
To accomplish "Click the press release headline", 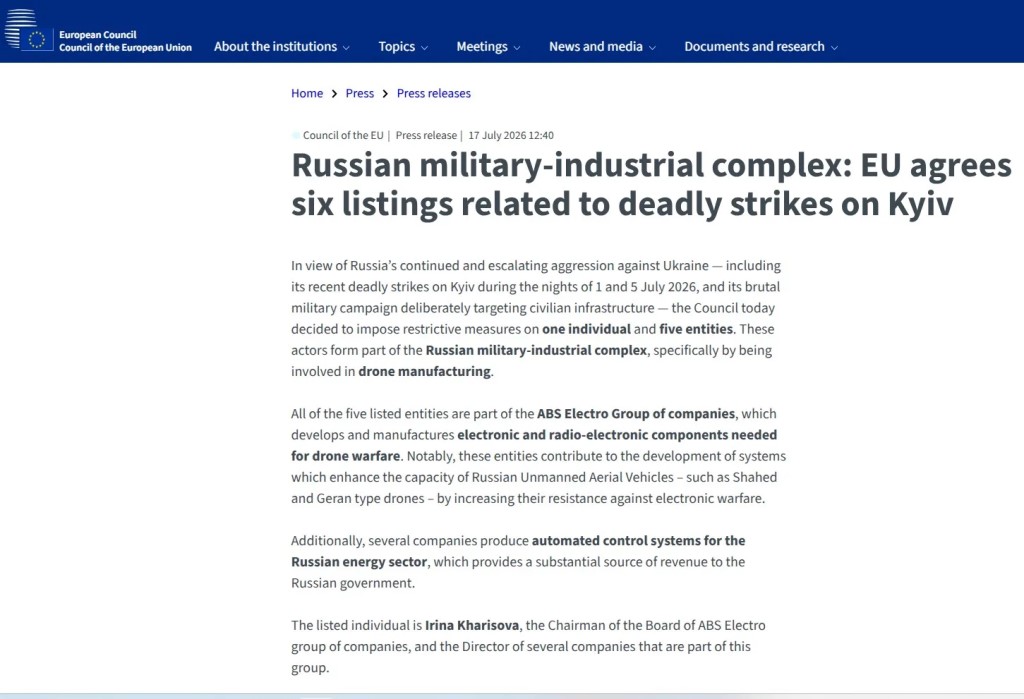I will [651, 184].
